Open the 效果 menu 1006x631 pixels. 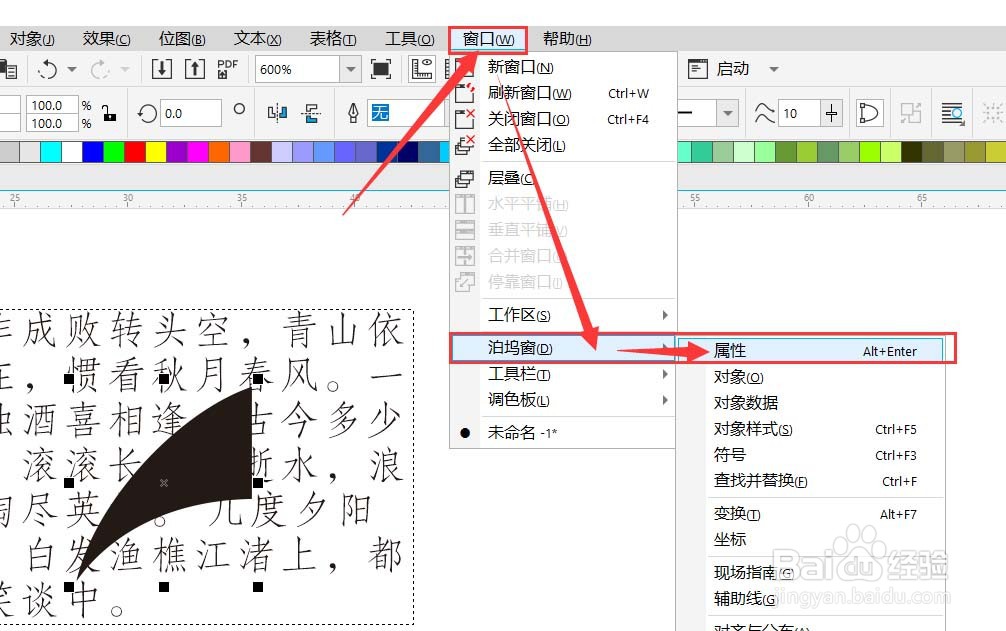[107, 39]
